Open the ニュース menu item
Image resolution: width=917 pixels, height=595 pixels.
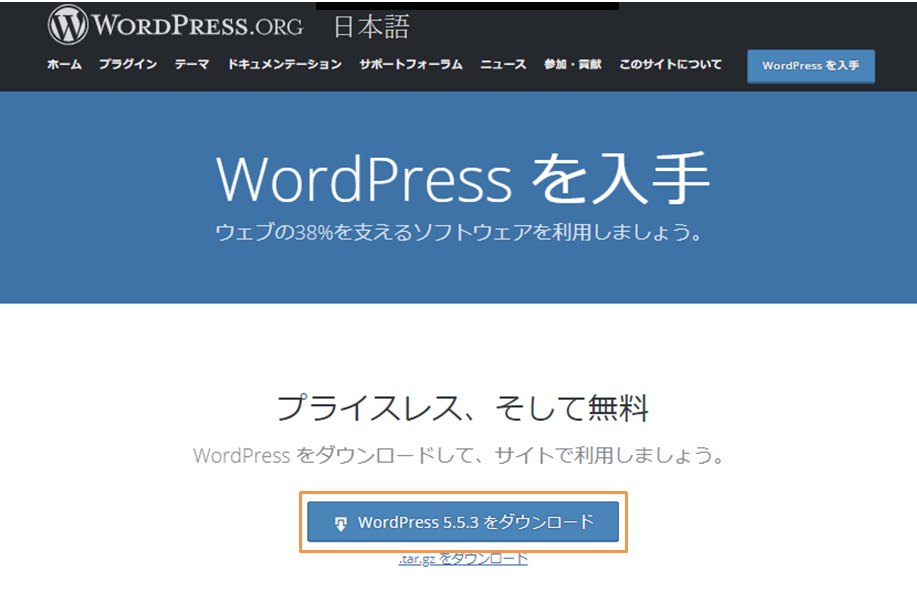504,64
